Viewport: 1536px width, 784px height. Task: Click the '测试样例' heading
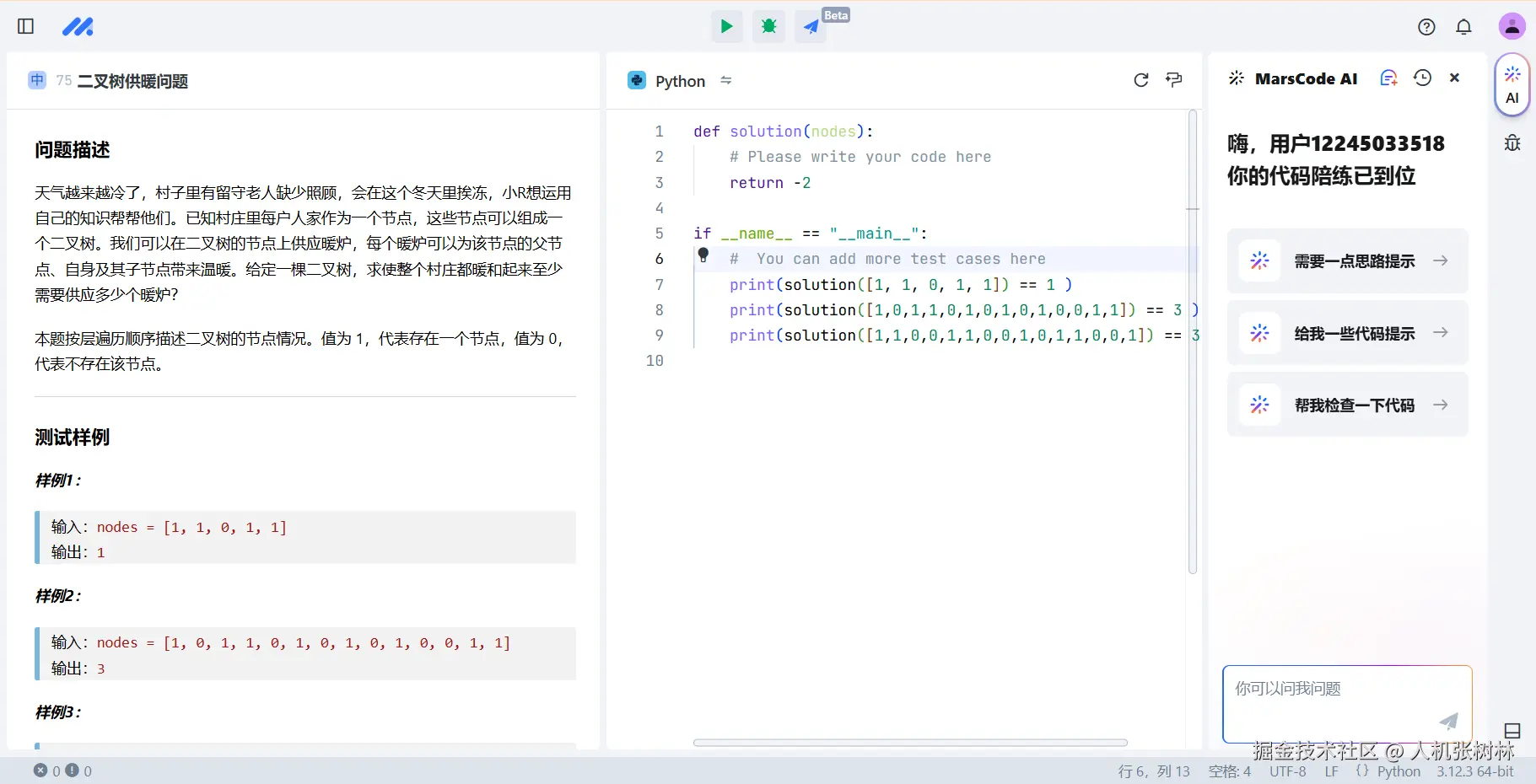click(x=73, y=438)
